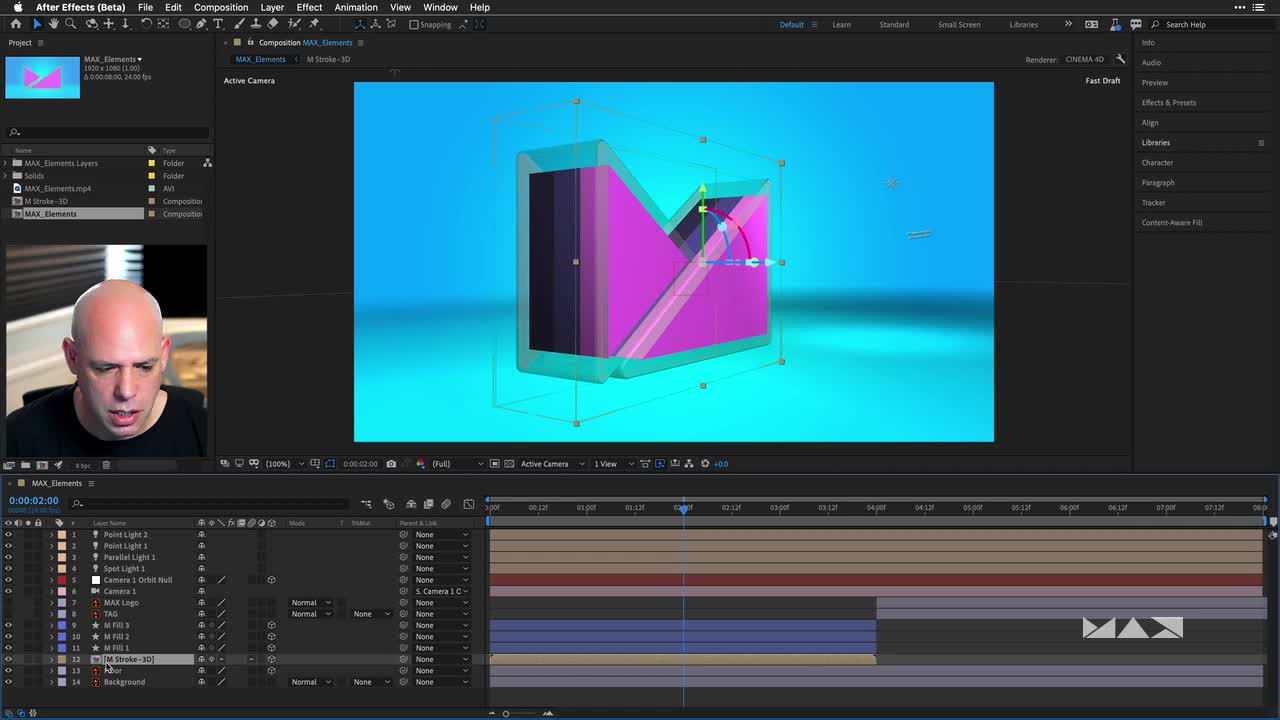Enable the Snapping checkbox
This screenshot has width=1280, height=720.
click(x=414, y=25)
